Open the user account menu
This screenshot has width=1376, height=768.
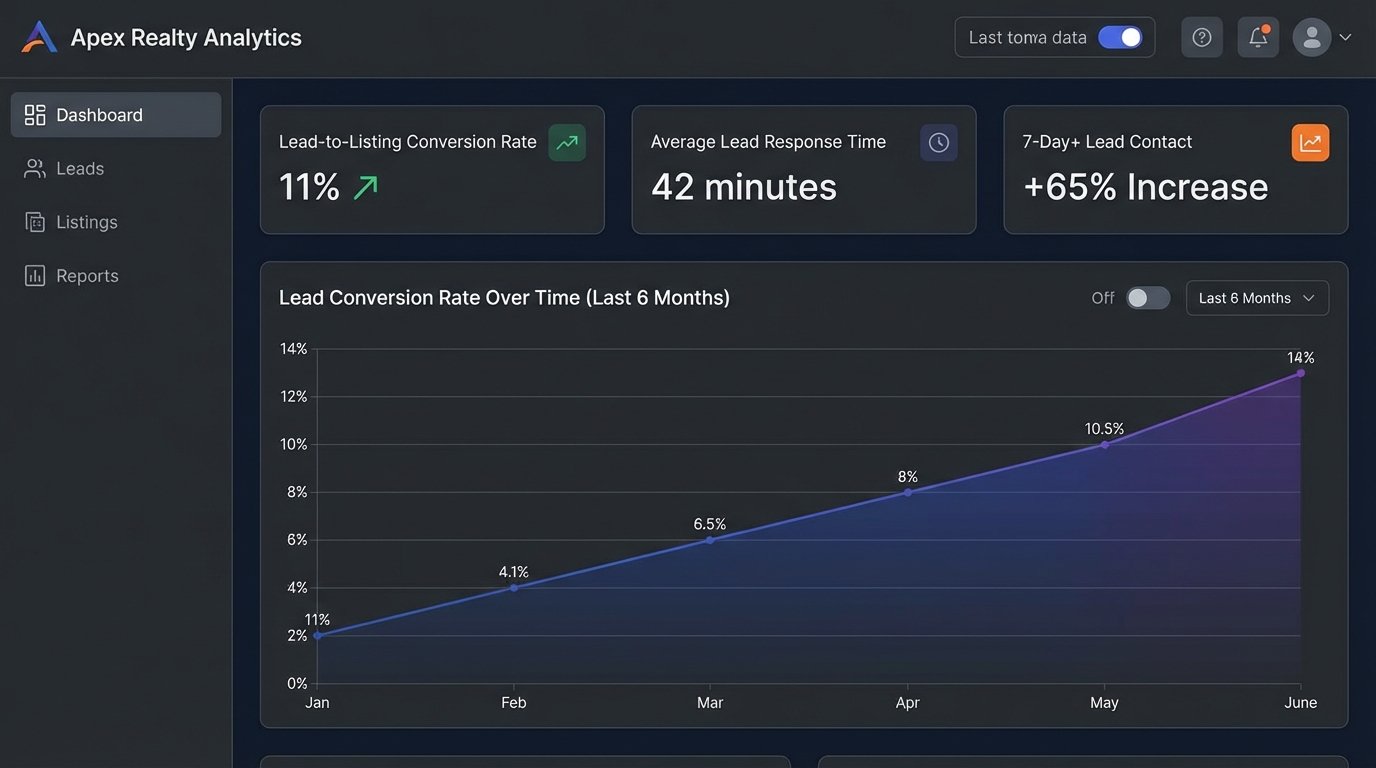click(x=1311, y=36)
